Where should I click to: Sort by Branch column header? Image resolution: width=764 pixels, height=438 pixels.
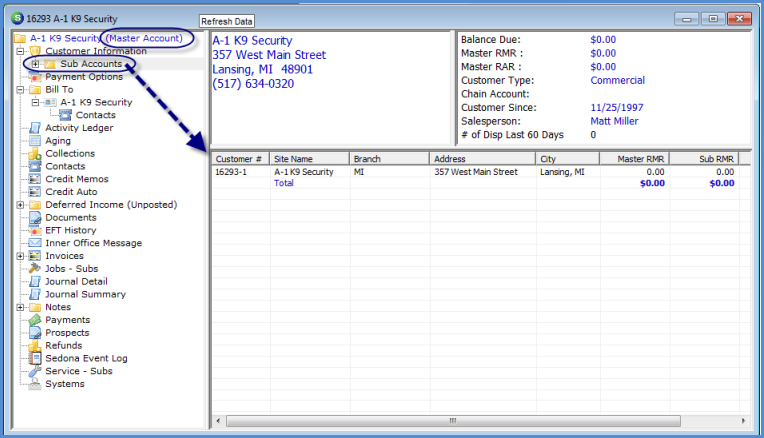click(389, 159)
